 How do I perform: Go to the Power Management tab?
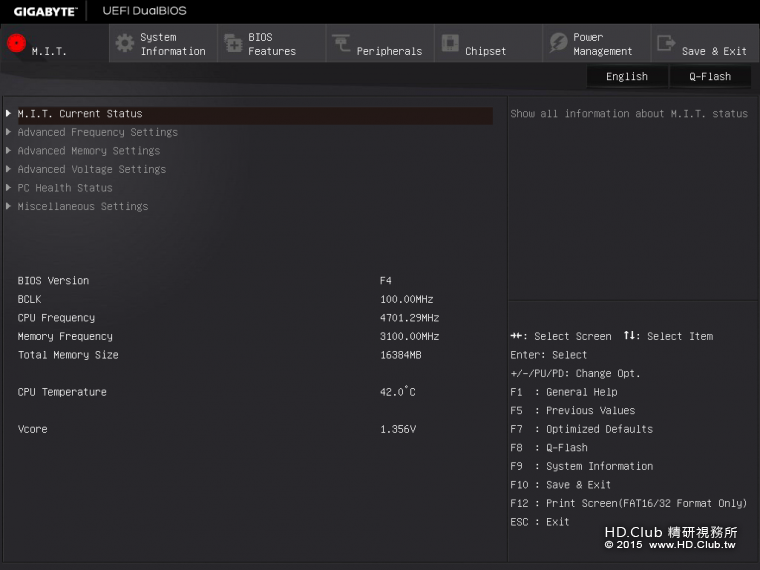tap(602, 44)
